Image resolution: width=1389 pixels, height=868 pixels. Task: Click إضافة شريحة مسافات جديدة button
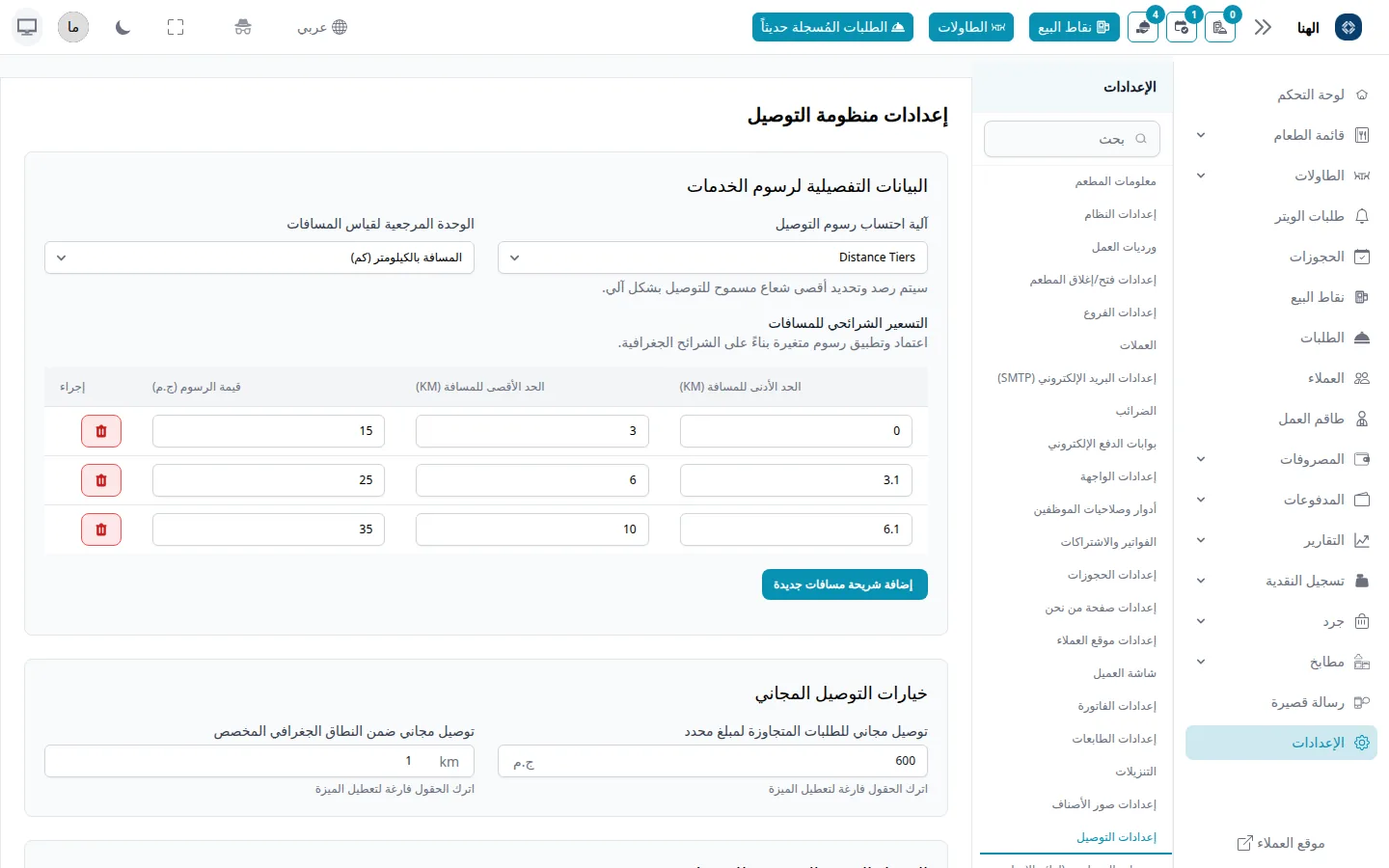tap(845, 584)
